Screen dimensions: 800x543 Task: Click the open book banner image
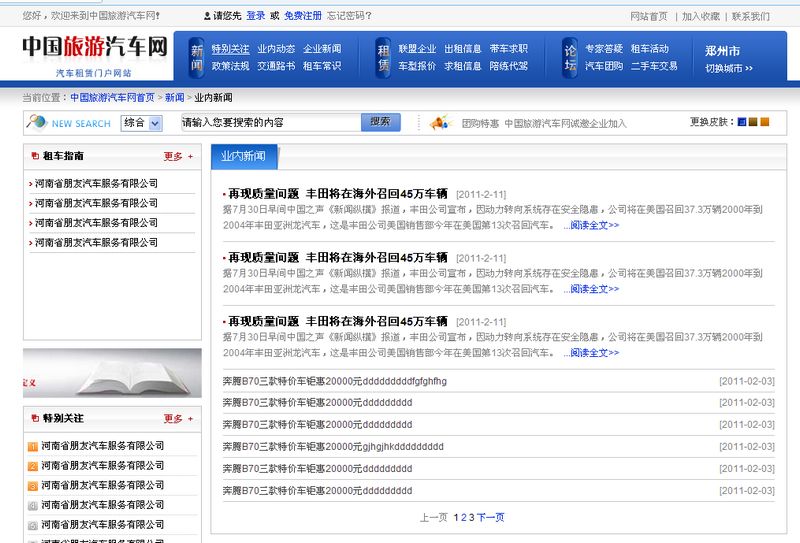[x=112, y=373]
